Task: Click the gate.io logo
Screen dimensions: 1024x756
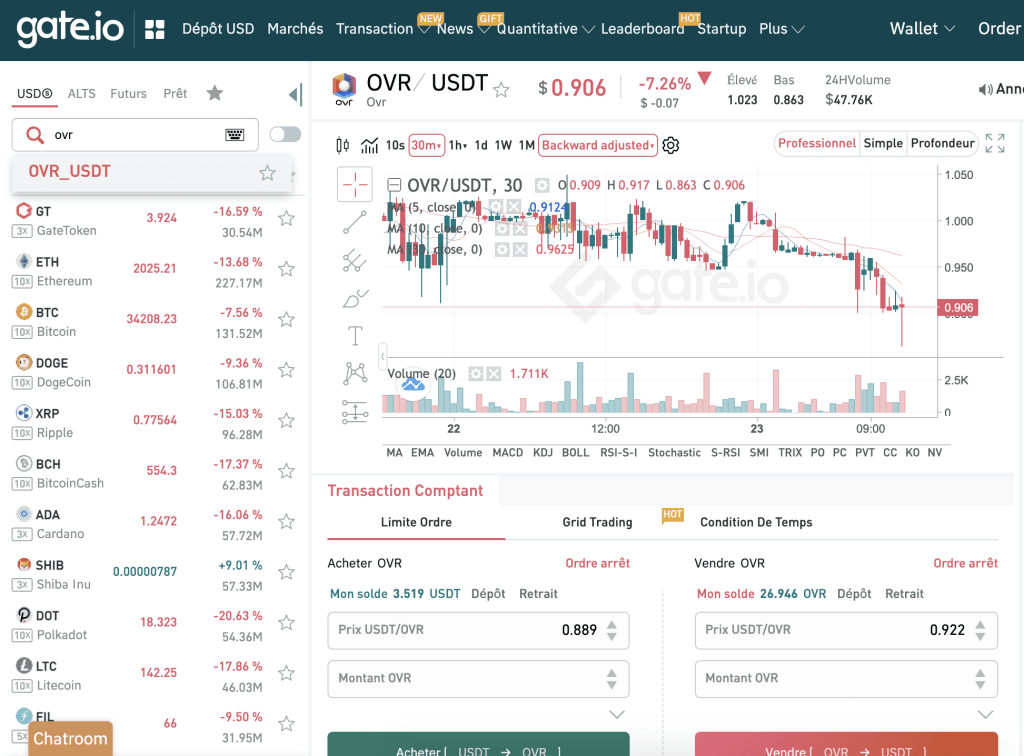Action: pos(70,29)
